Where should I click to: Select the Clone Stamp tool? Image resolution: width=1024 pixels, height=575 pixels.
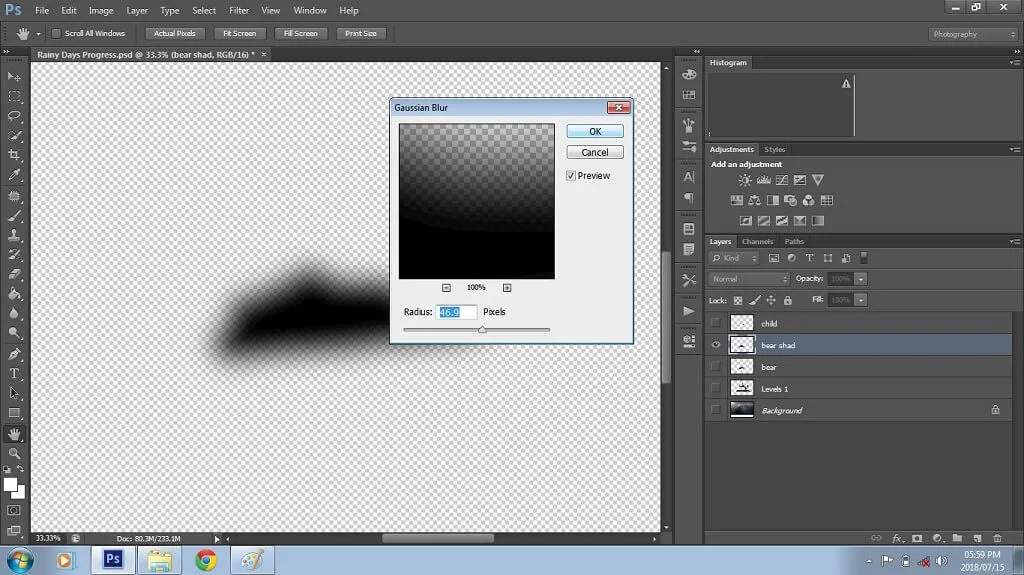[x=14, y=235]
